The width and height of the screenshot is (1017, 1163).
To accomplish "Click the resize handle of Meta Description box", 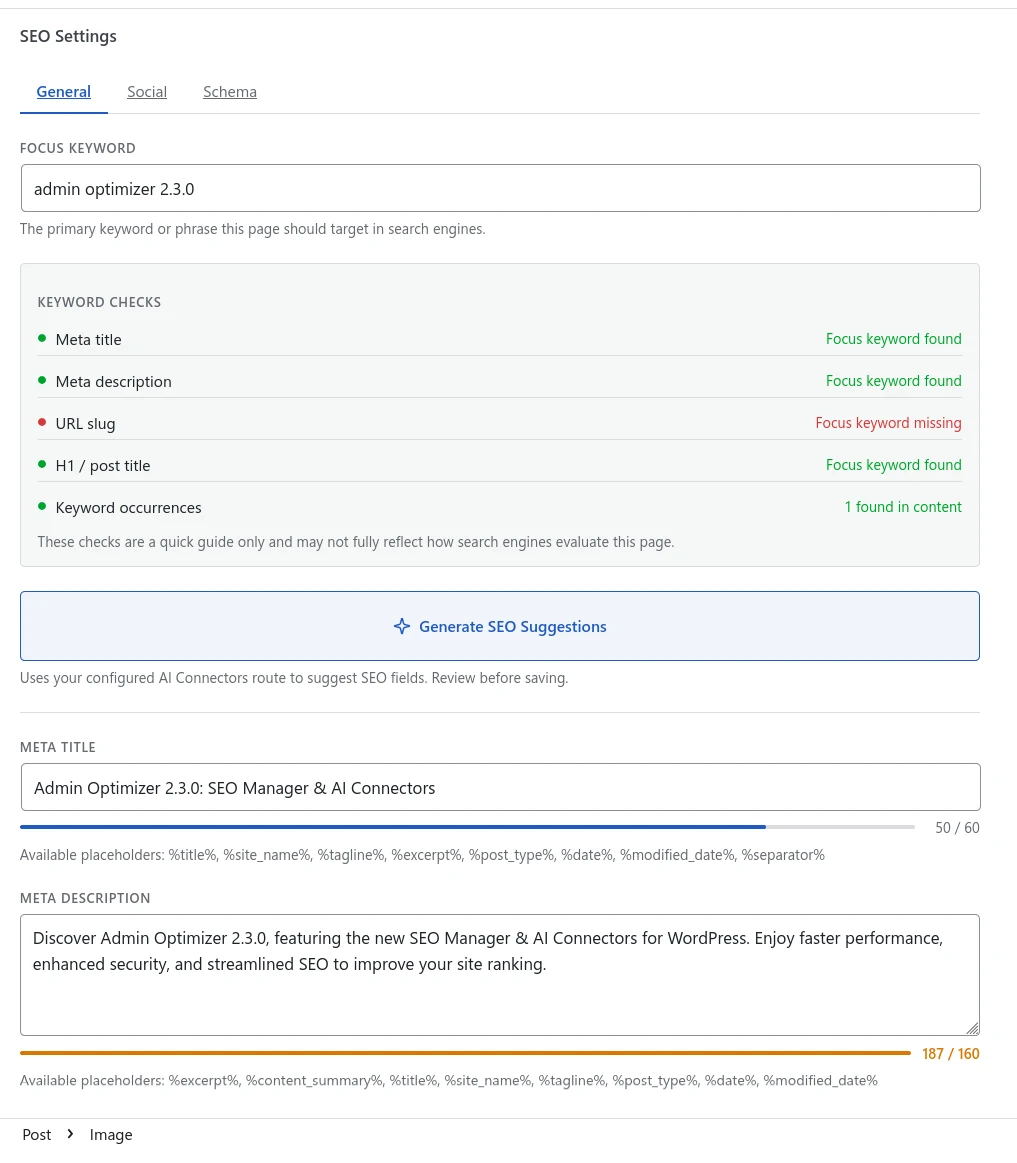I will (x=972, y=1028).
